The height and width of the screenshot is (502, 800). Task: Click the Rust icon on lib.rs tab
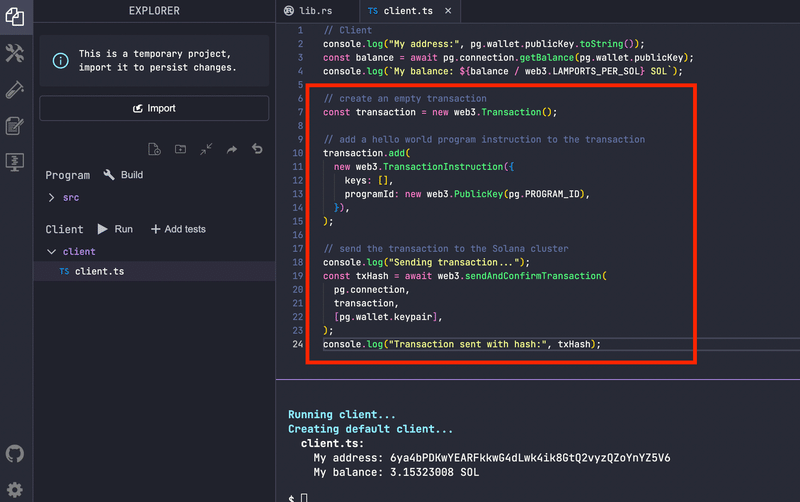tap(289, 11)
